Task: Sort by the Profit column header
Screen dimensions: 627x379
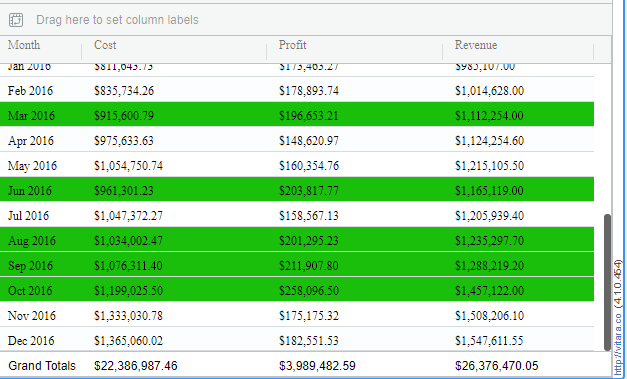Action: point(292,45)
